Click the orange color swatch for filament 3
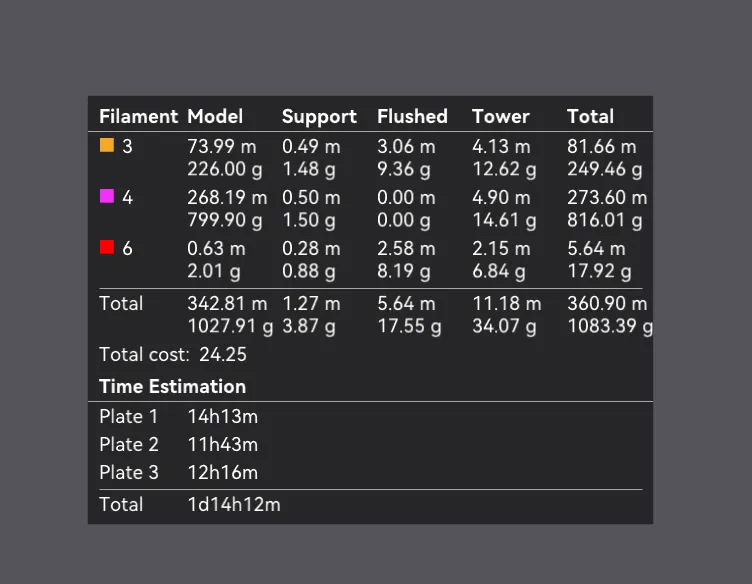This screenshot has height=584, width=752. pyautogui.click(x=107, y=146)
